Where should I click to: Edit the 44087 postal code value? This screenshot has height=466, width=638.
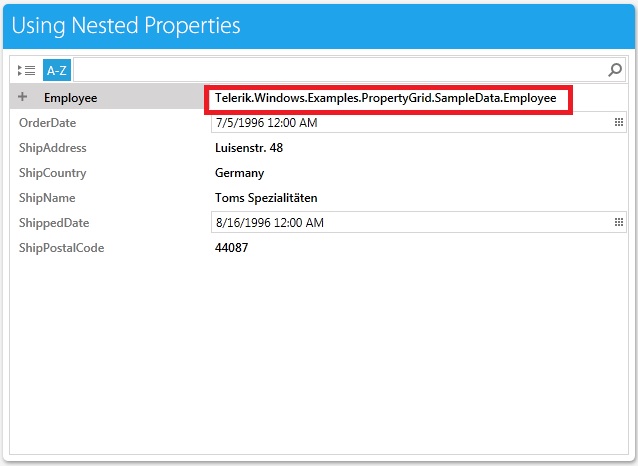232,248
